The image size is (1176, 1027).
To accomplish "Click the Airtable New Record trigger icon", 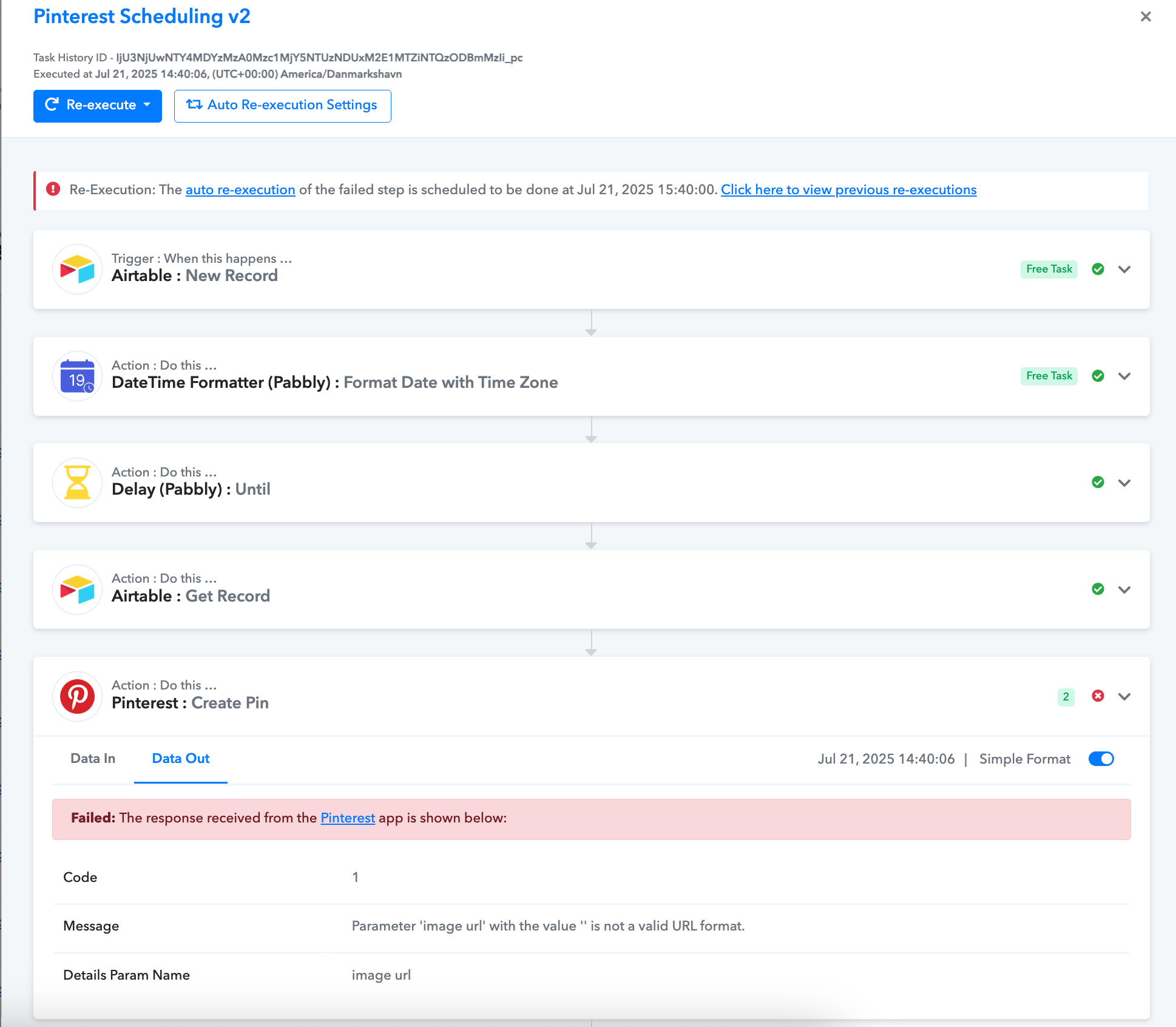I will 78,269.
